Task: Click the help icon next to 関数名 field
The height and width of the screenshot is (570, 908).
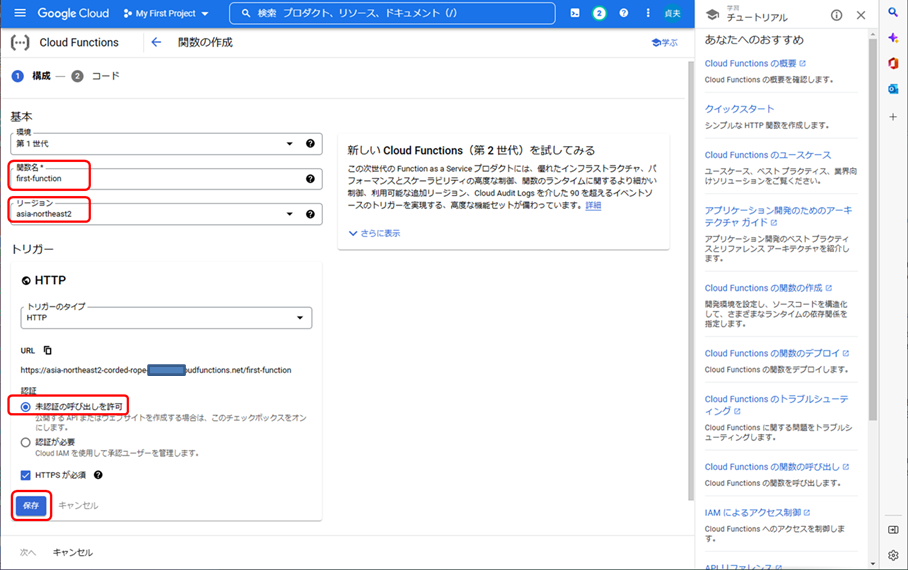Action: pos(310,179)
